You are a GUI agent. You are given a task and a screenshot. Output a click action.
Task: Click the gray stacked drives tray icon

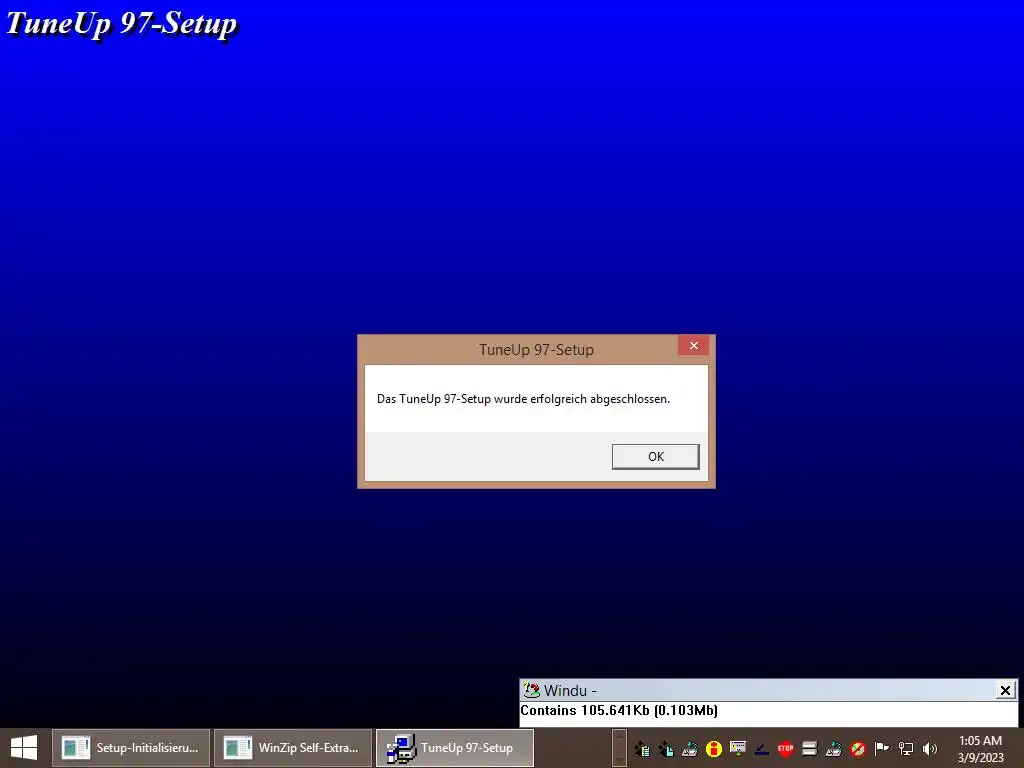pyautogui.click(x=810, y=748)
